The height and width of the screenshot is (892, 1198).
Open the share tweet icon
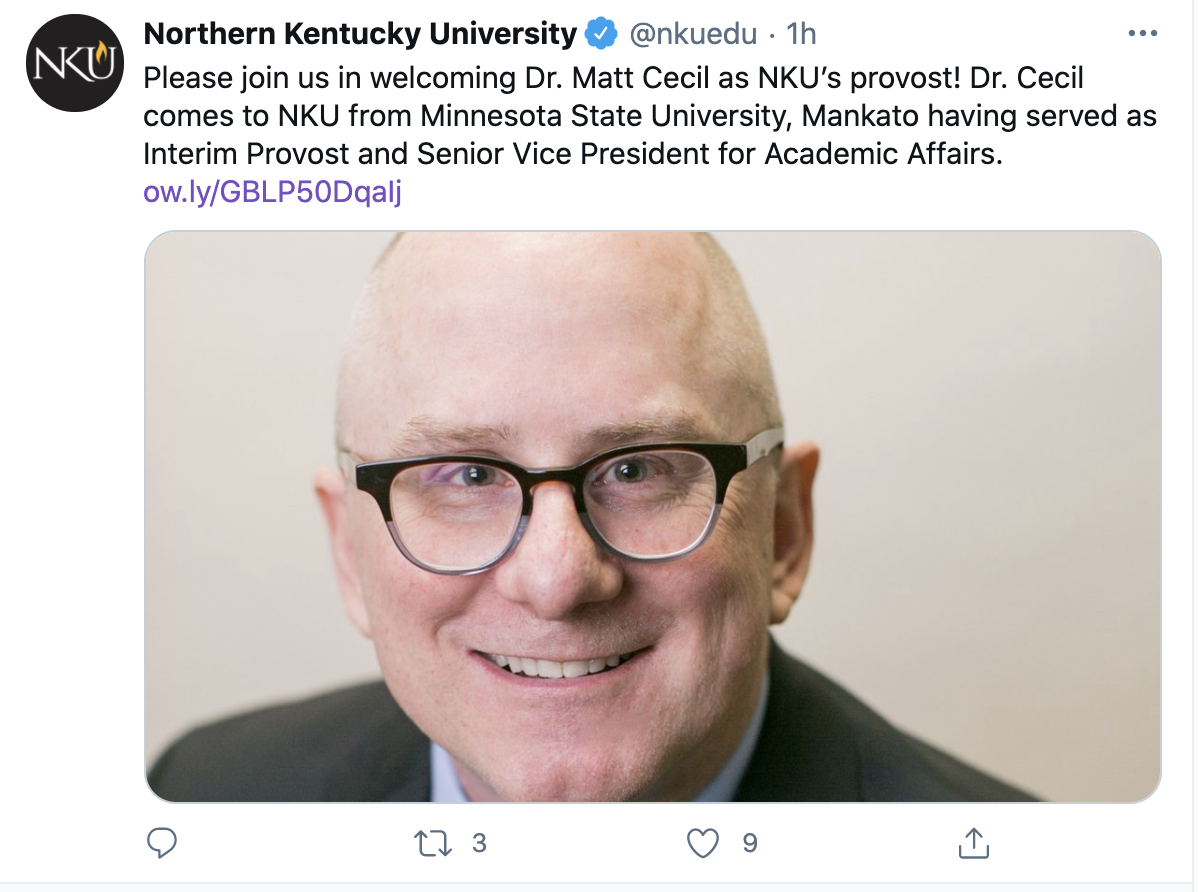(973, 843)
